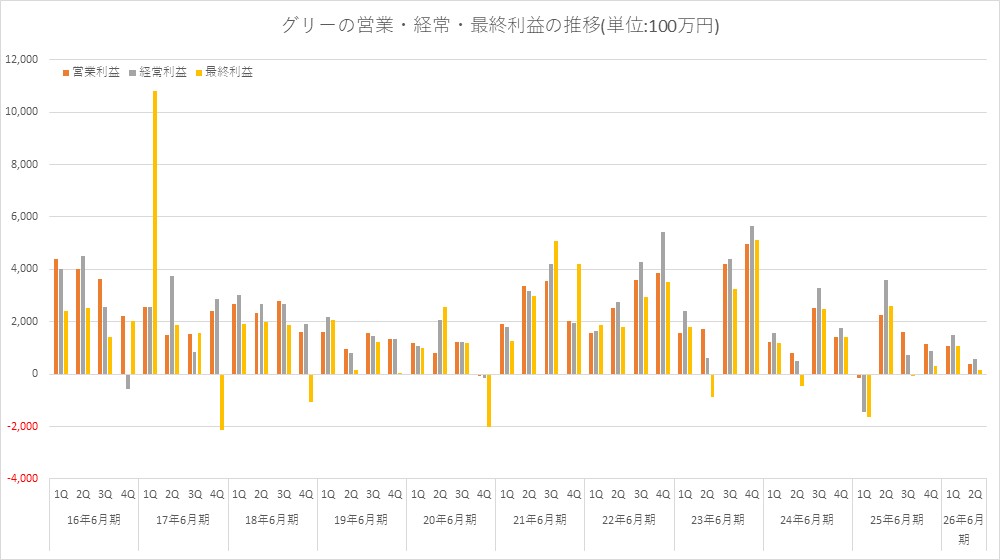
Task: Click the negative yellow bar in 17年6月期 4Q
Action: (222, 402)
